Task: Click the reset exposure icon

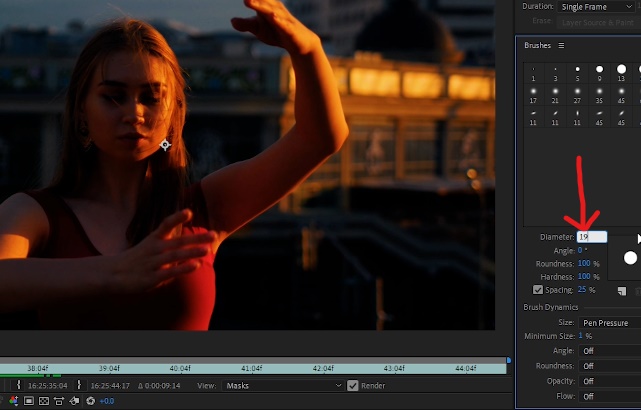Action: [90, 401]
